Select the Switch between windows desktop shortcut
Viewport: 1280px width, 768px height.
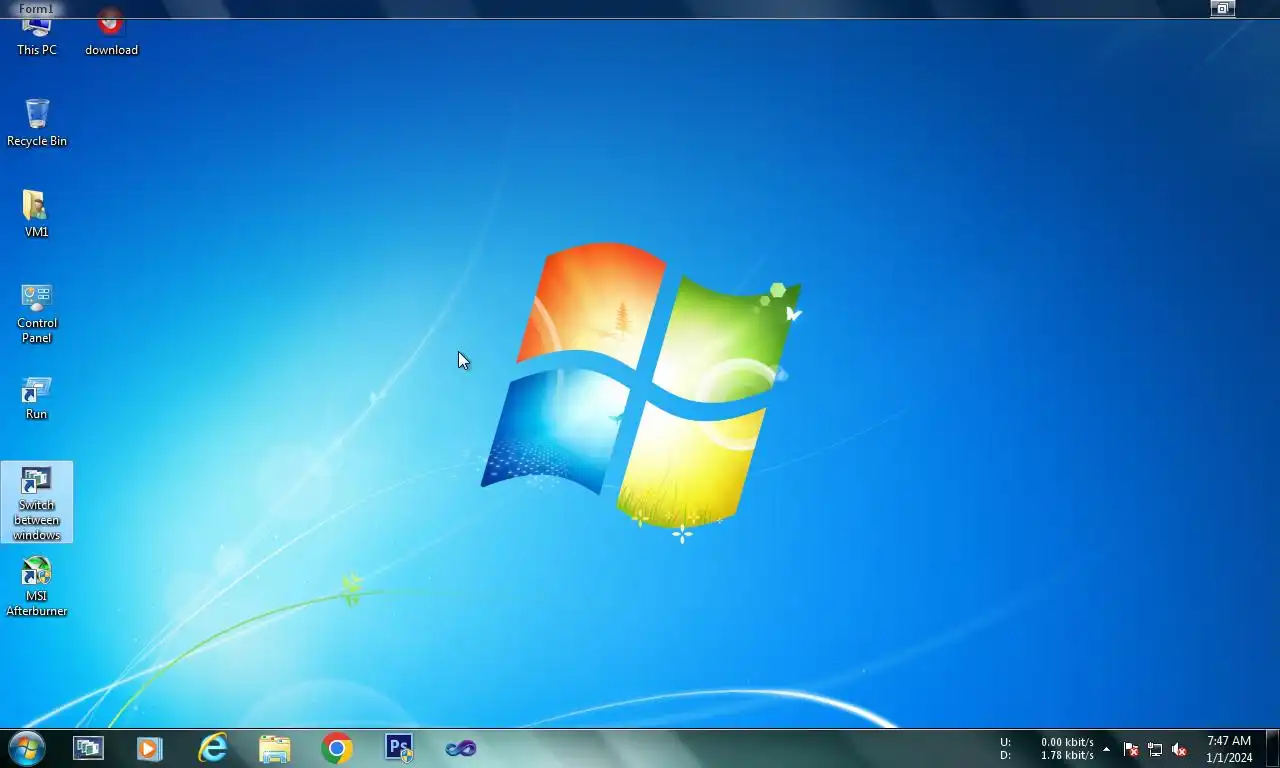tap(37, 502)
